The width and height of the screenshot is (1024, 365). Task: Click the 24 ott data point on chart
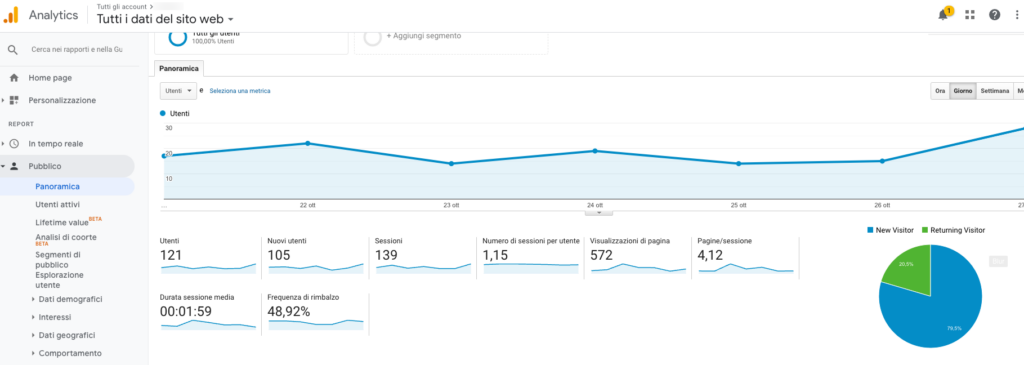point(594,151)
